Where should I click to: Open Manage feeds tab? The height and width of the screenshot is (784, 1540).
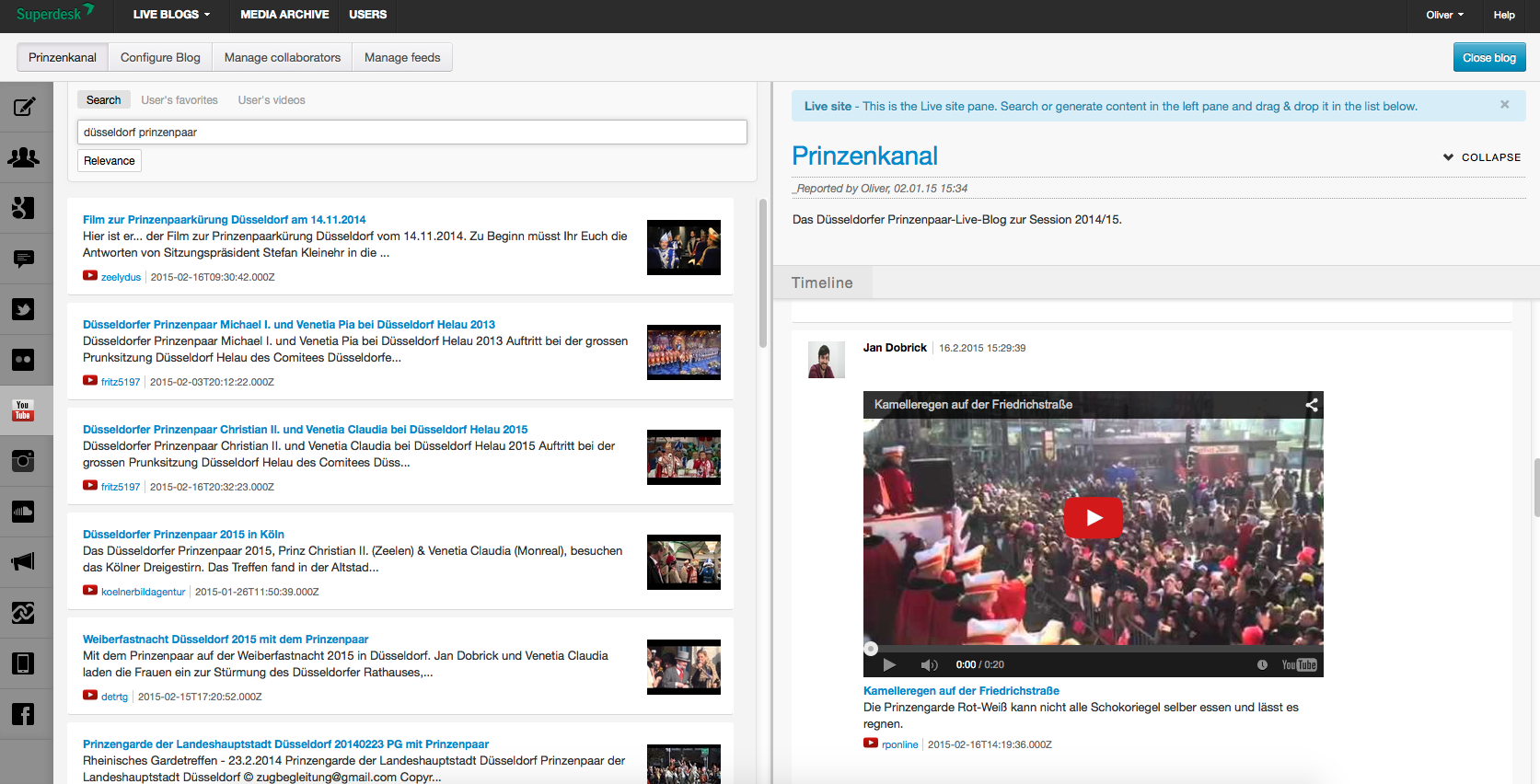pos(402,57)
